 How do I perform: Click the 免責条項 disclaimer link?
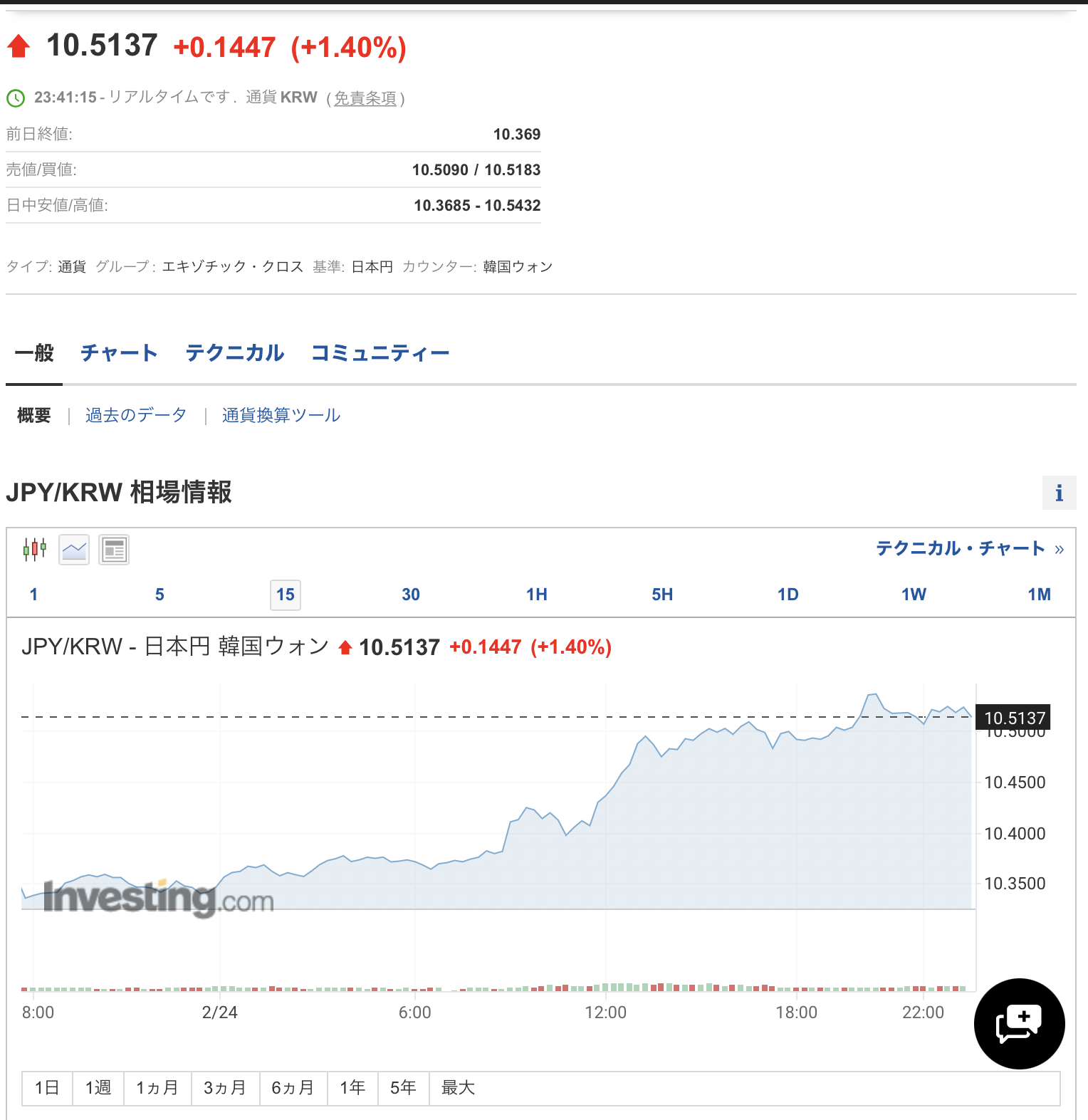coord(365,98)
